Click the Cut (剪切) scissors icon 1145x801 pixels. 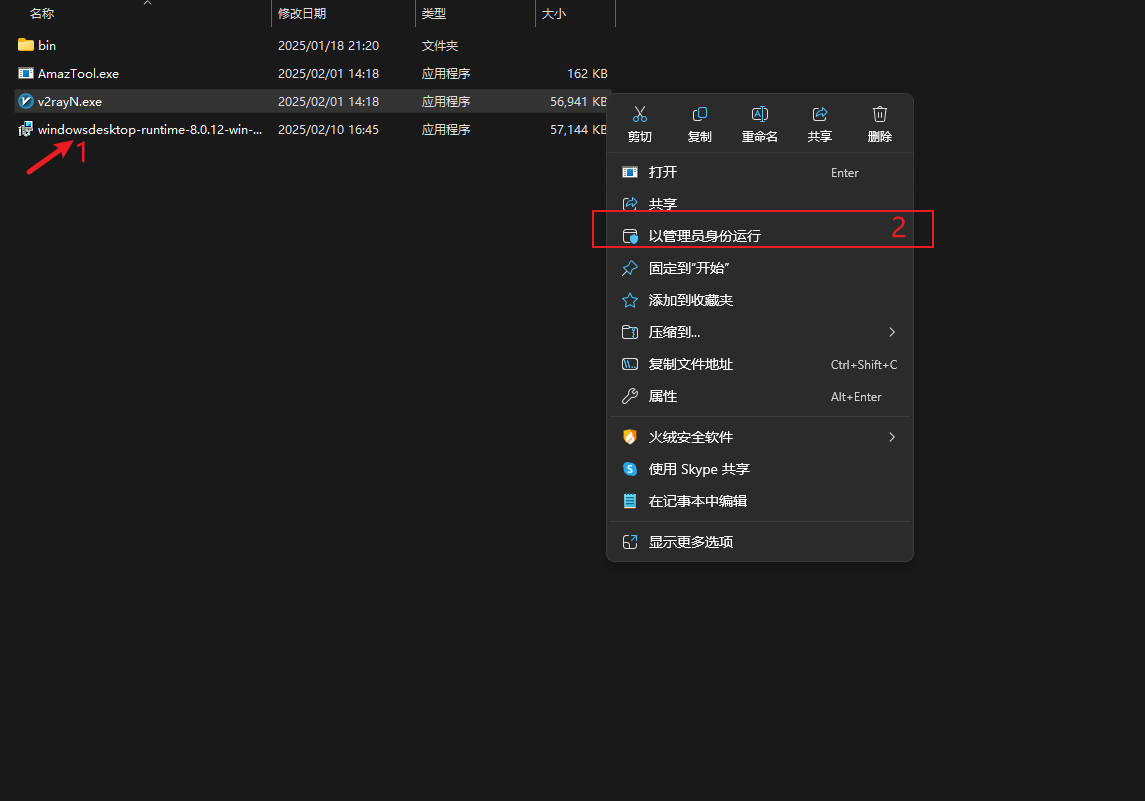click(x=640, y=115)
